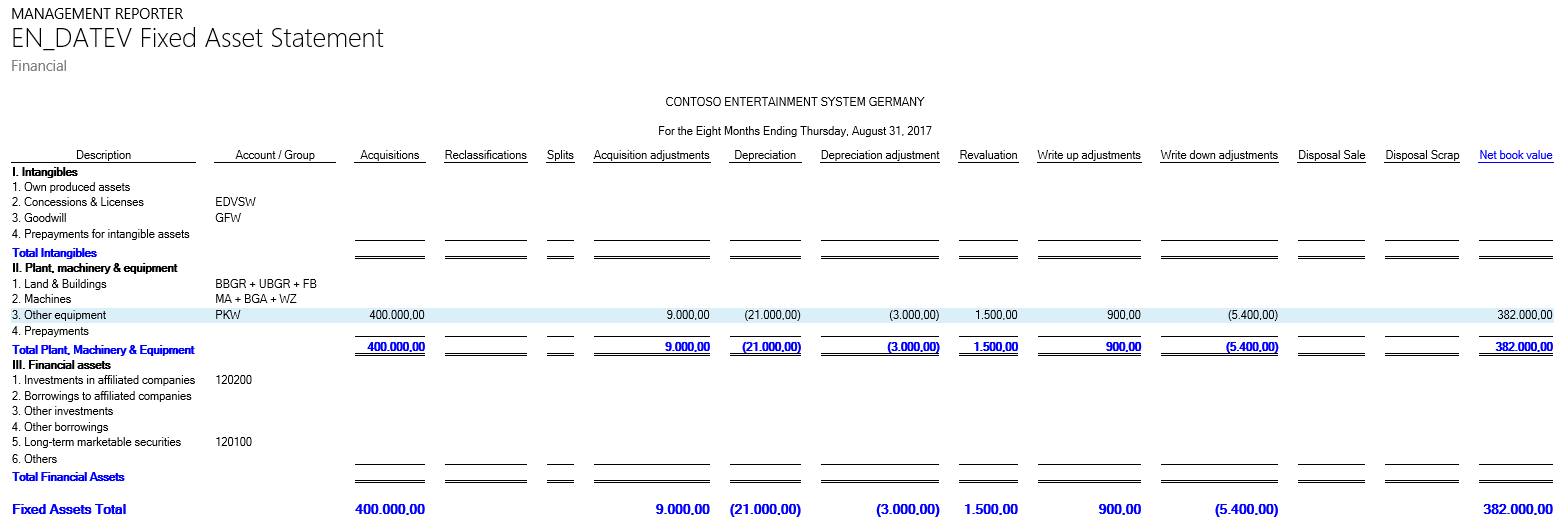Open Total Plant, Machinery & Equipment link
This screenshot has width=1566, height=529.
(103, 350)
